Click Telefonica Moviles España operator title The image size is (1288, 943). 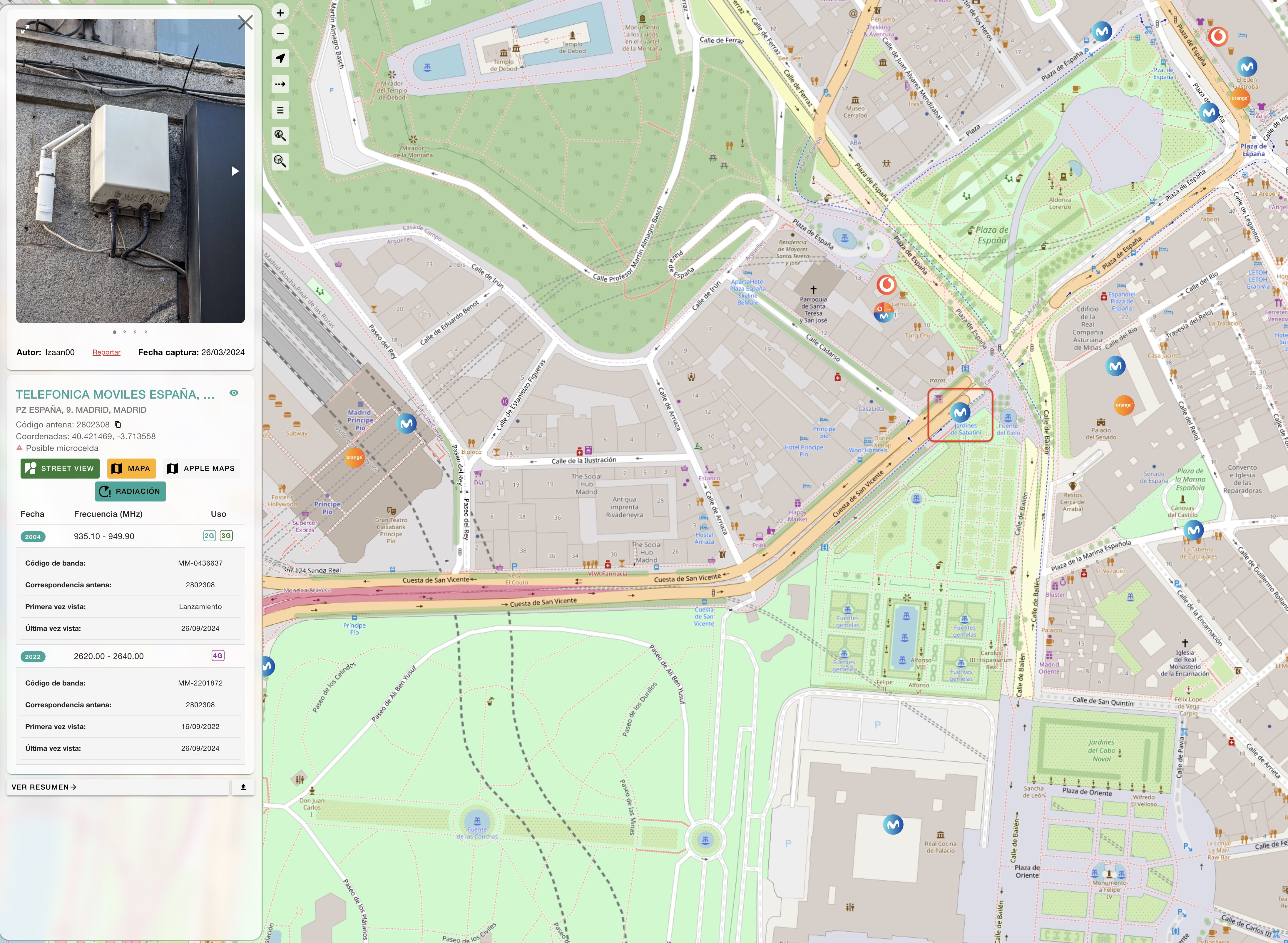pyautogui.click(x=115, y=394)
